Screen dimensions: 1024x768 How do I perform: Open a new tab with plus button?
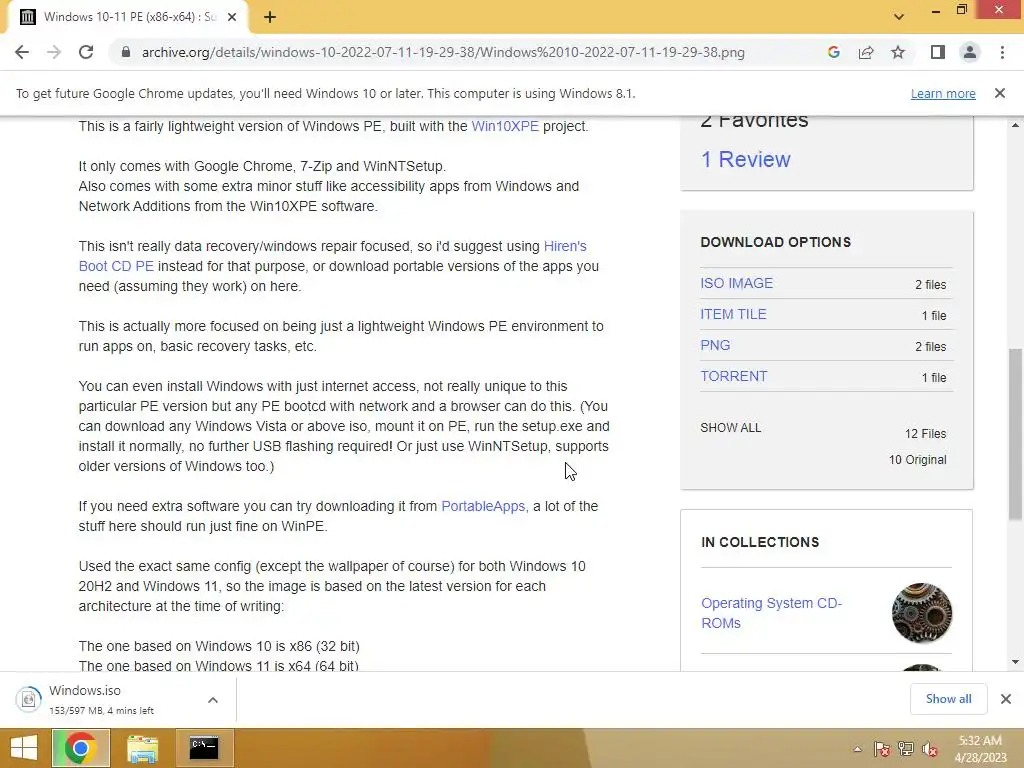coord(270,17)
